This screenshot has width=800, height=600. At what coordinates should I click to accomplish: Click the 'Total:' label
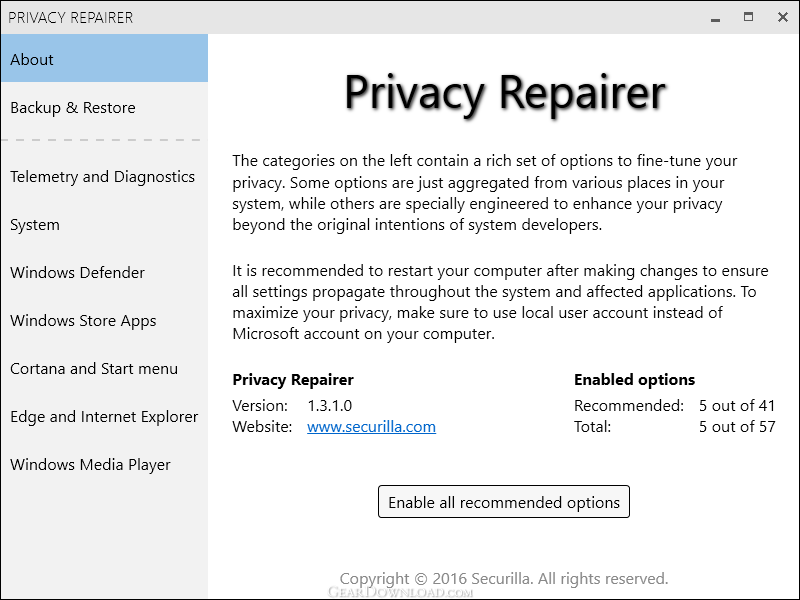(592, 427)
